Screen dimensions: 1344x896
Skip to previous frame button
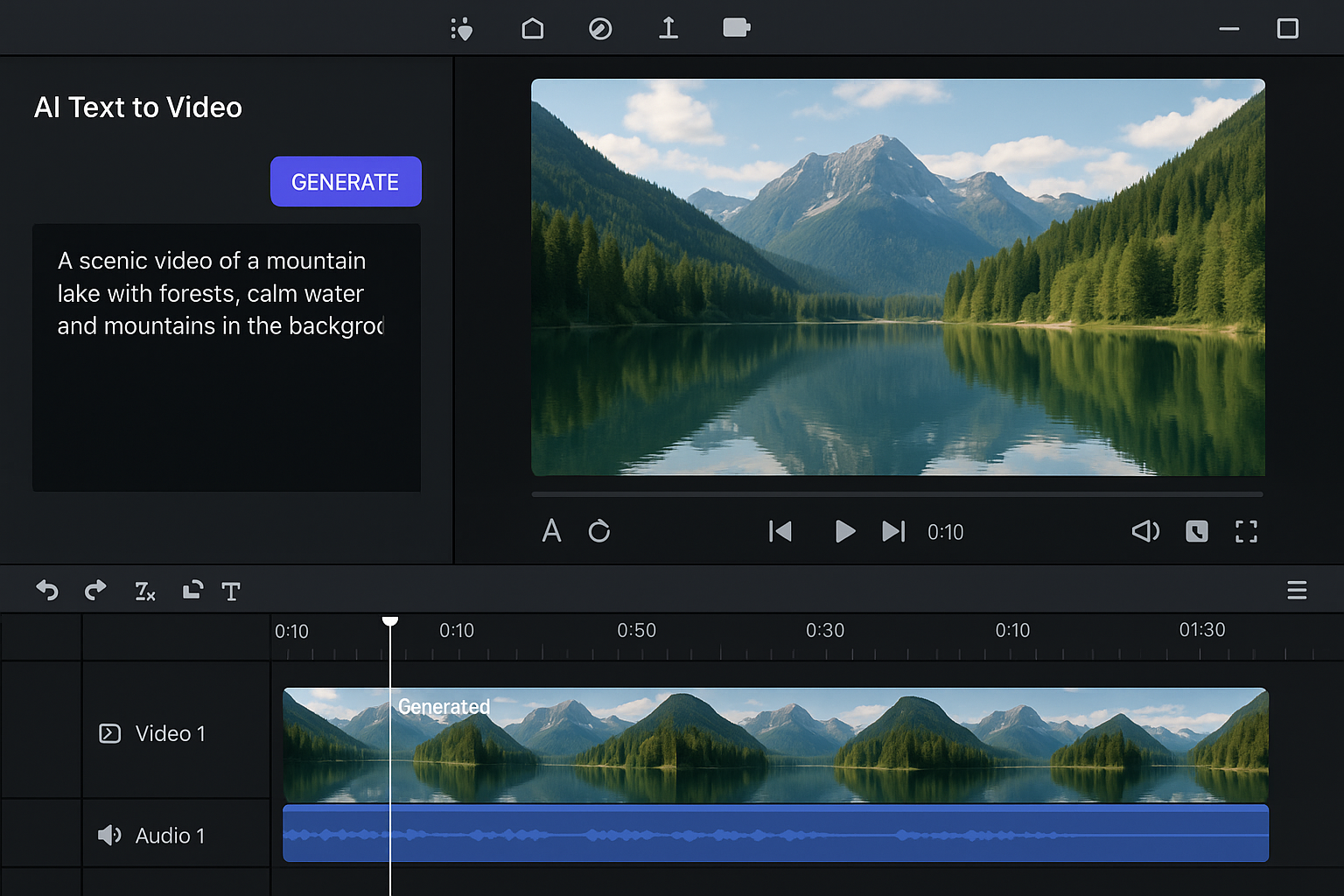780,531
